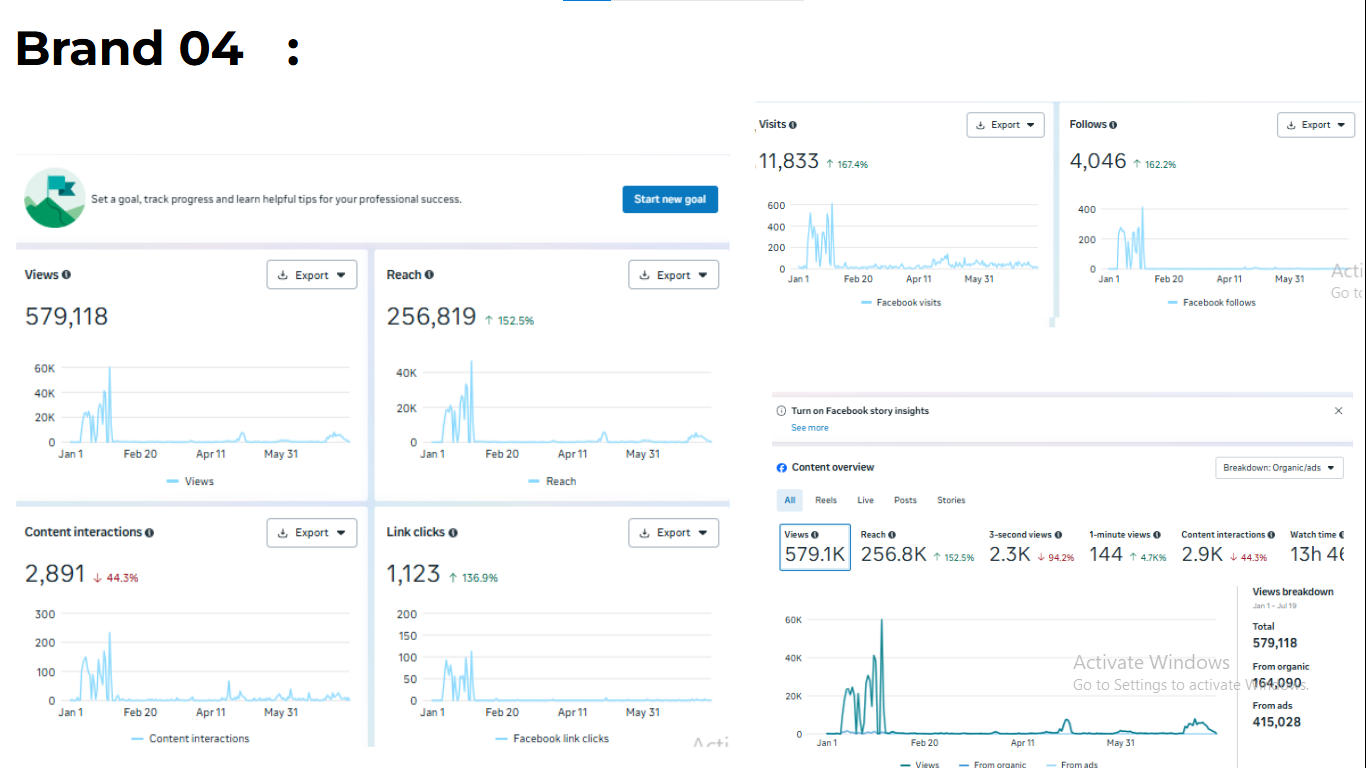Open the Views Export dropdown

[x=312, y=275]
